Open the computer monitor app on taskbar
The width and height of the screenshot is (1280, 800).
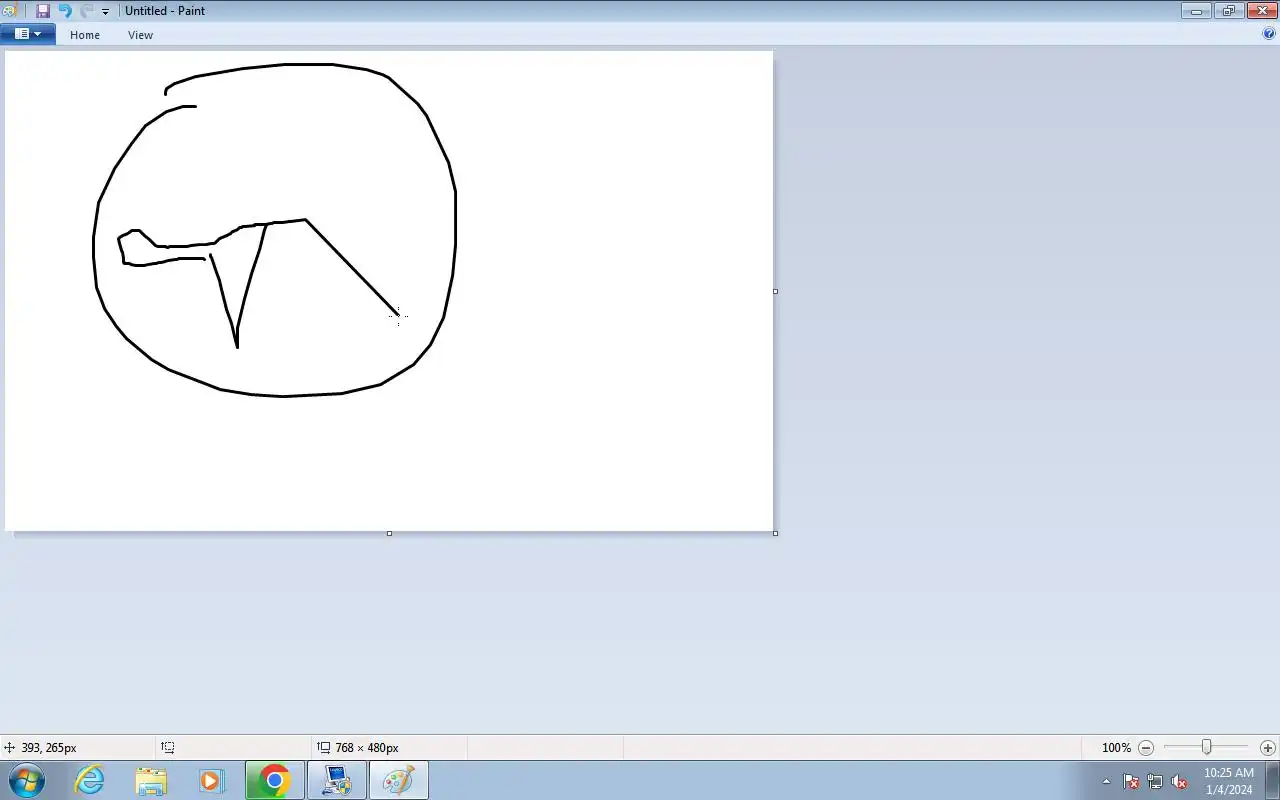click(336, 780)
